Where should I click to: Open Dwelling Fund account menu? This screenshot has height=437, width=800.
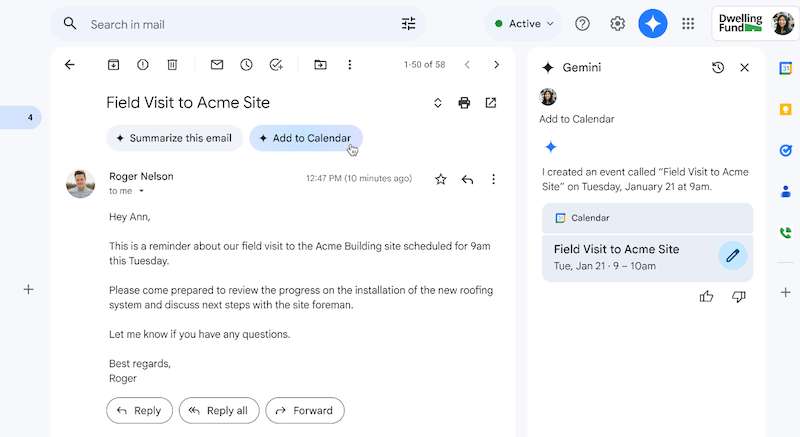coord(756,23)
